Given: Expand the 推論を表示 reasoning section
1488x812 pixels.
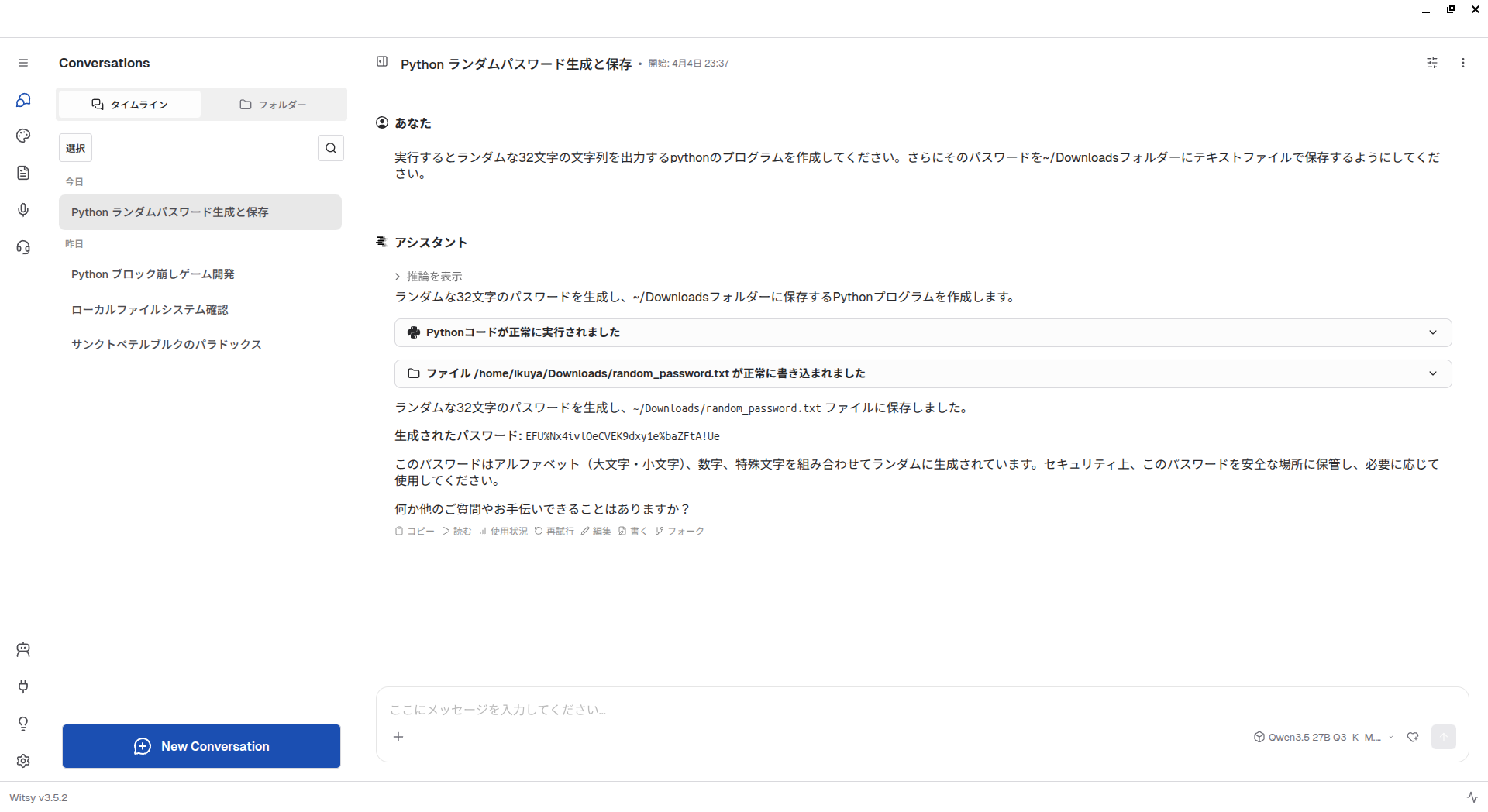Looking at the screenshot, I should tap(429, 277).
